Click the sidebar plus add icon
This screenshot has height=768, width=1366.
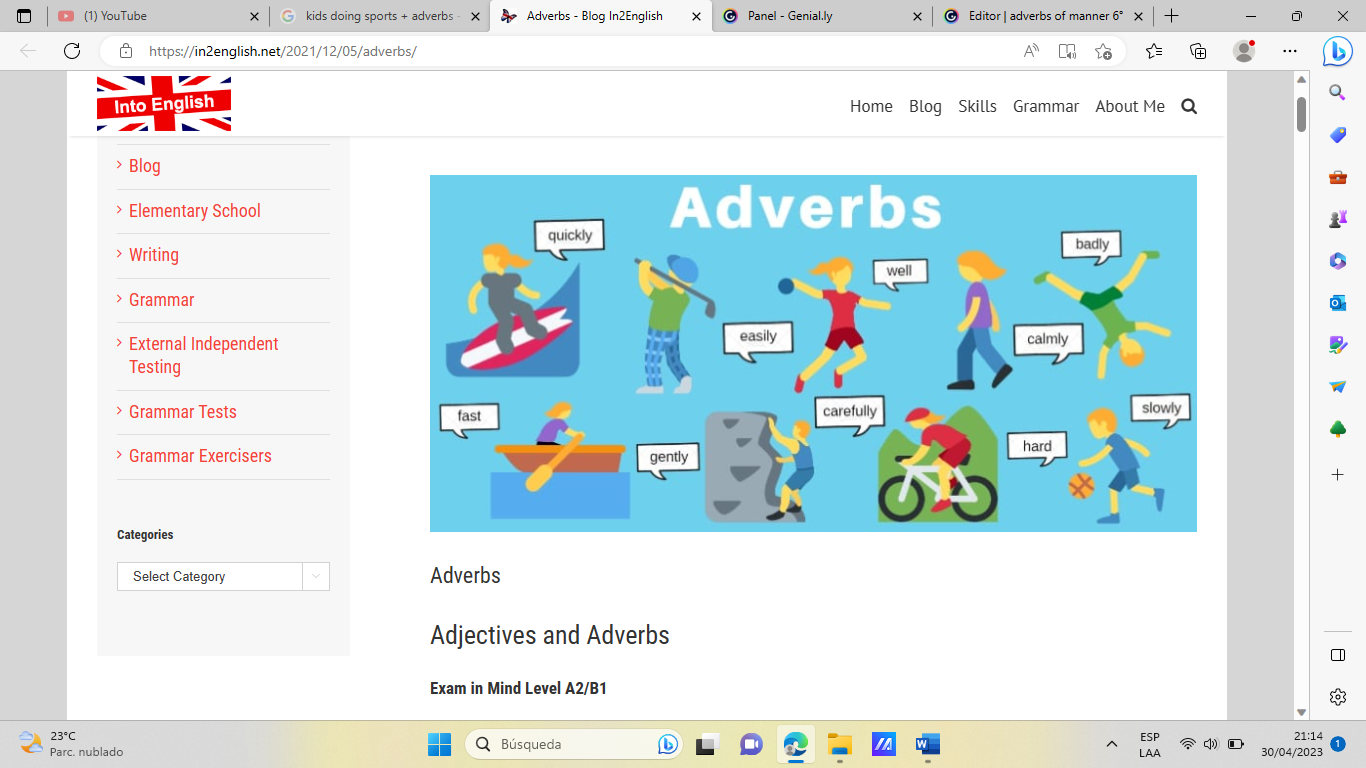[1337, 473]
